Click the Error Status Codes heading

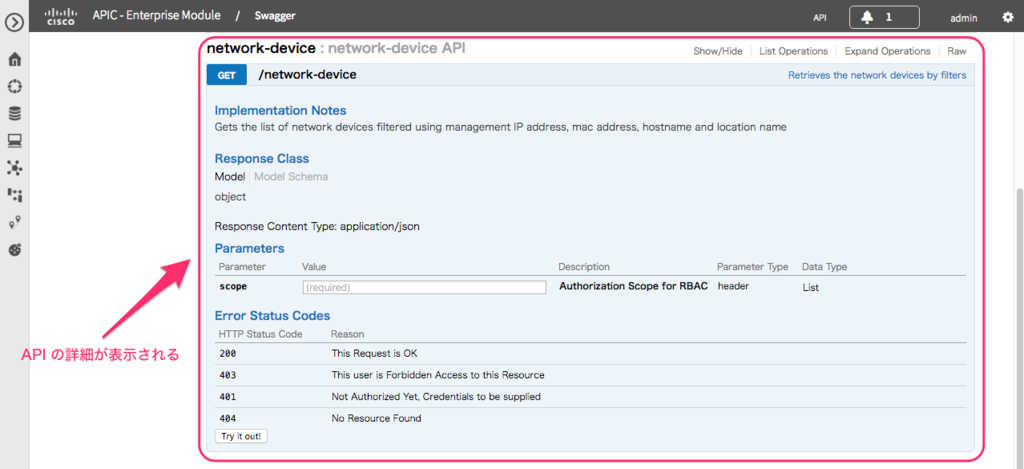272,316
